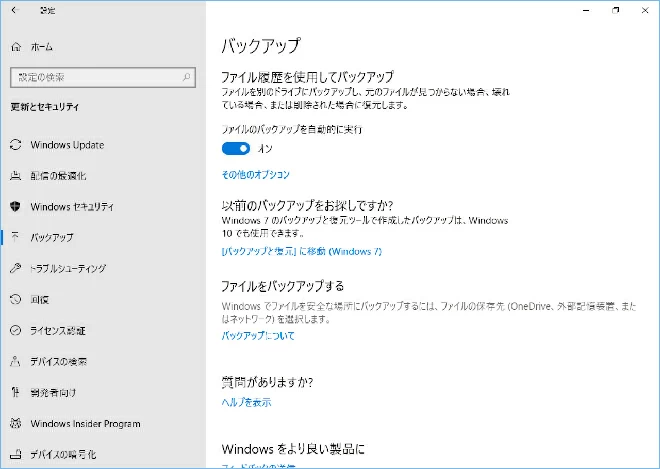Image resolution: width=660 pixels, height=469 pixels.
Task: Select the Windows Update refresh icon
Action: click(15, 145)
